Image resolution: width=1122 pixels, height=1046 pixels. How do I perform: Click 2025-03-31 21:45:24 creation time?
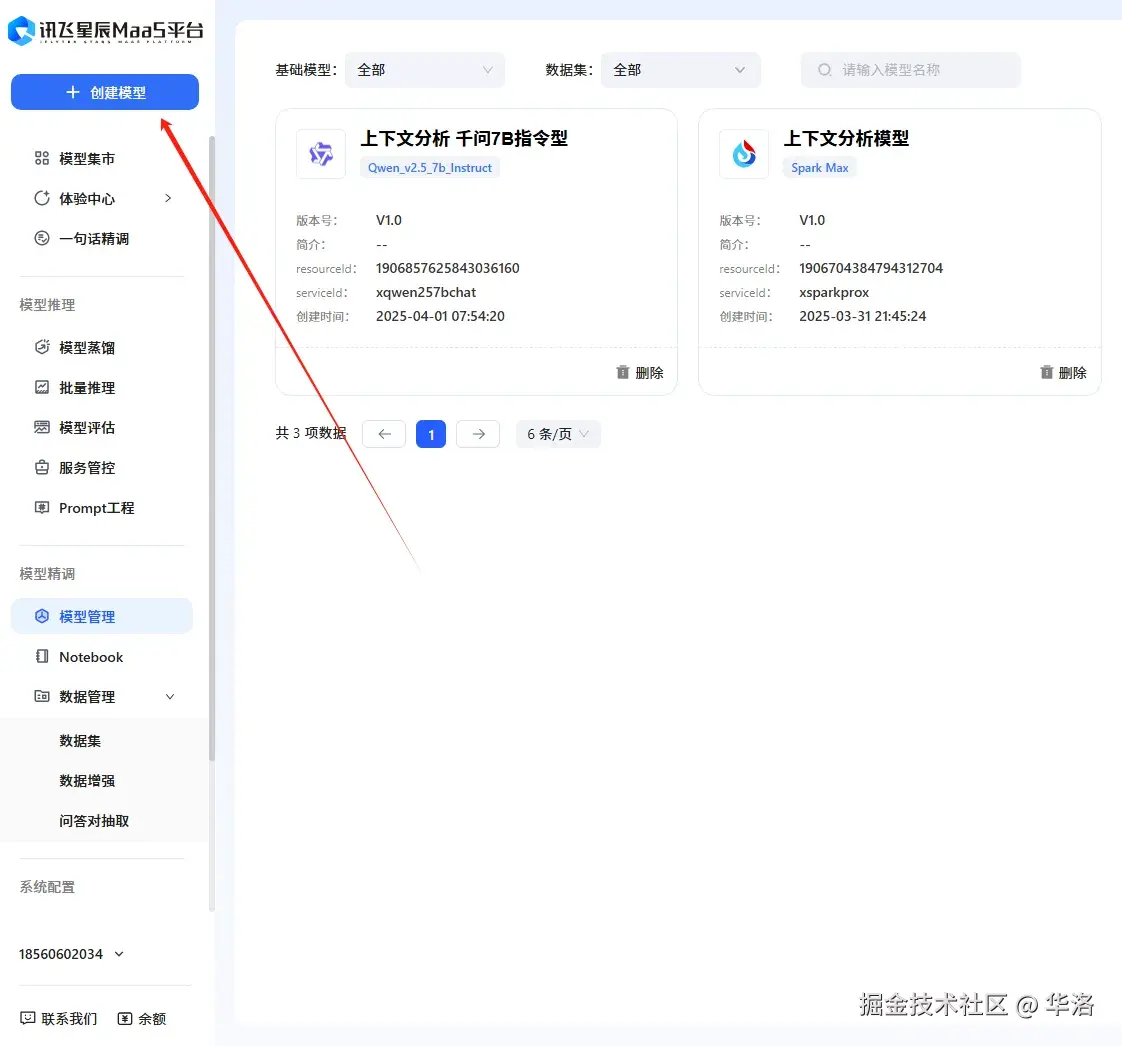click(862, 316)
